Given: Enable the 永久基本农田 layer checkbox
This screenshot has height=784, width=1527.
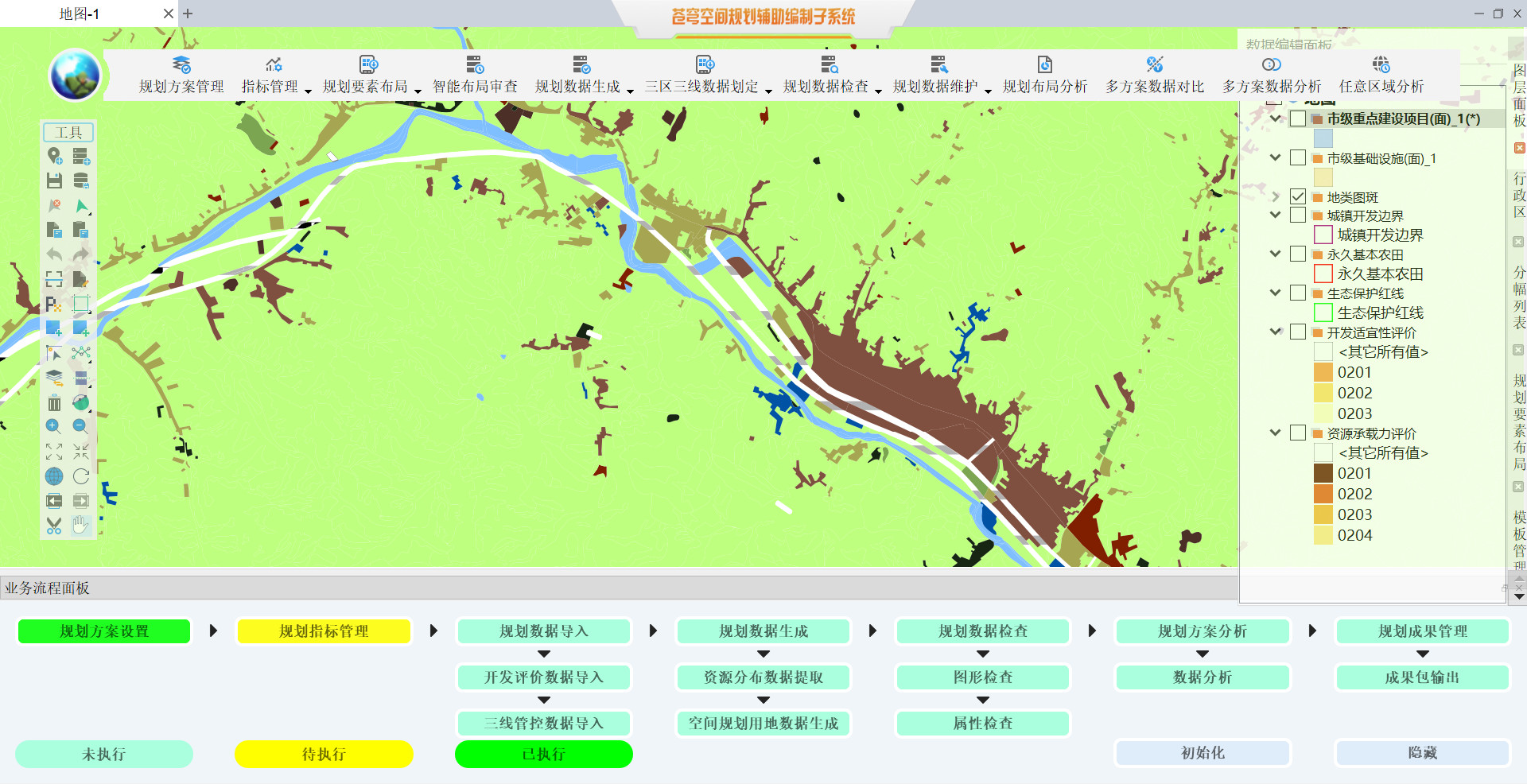Looking at the screenshot, I should [x=1298, y=254].
